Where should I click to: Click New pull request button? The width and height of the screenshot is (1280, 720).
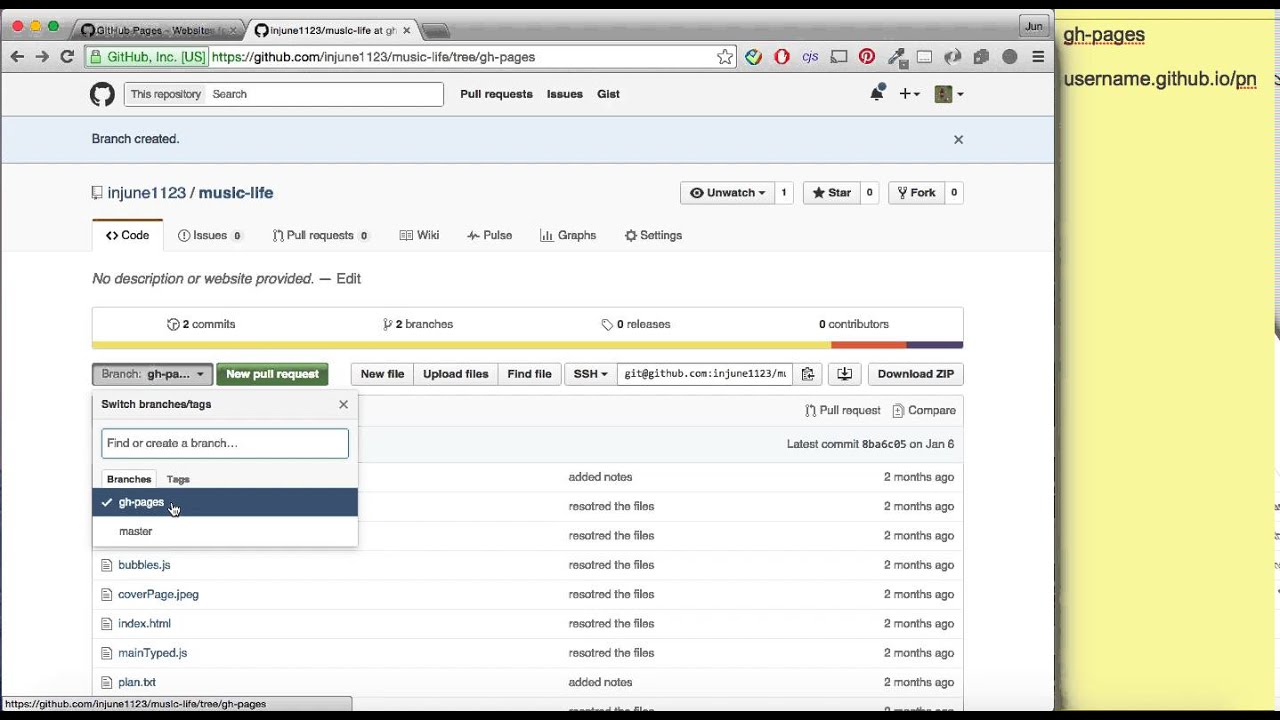[x=272, y=374]
